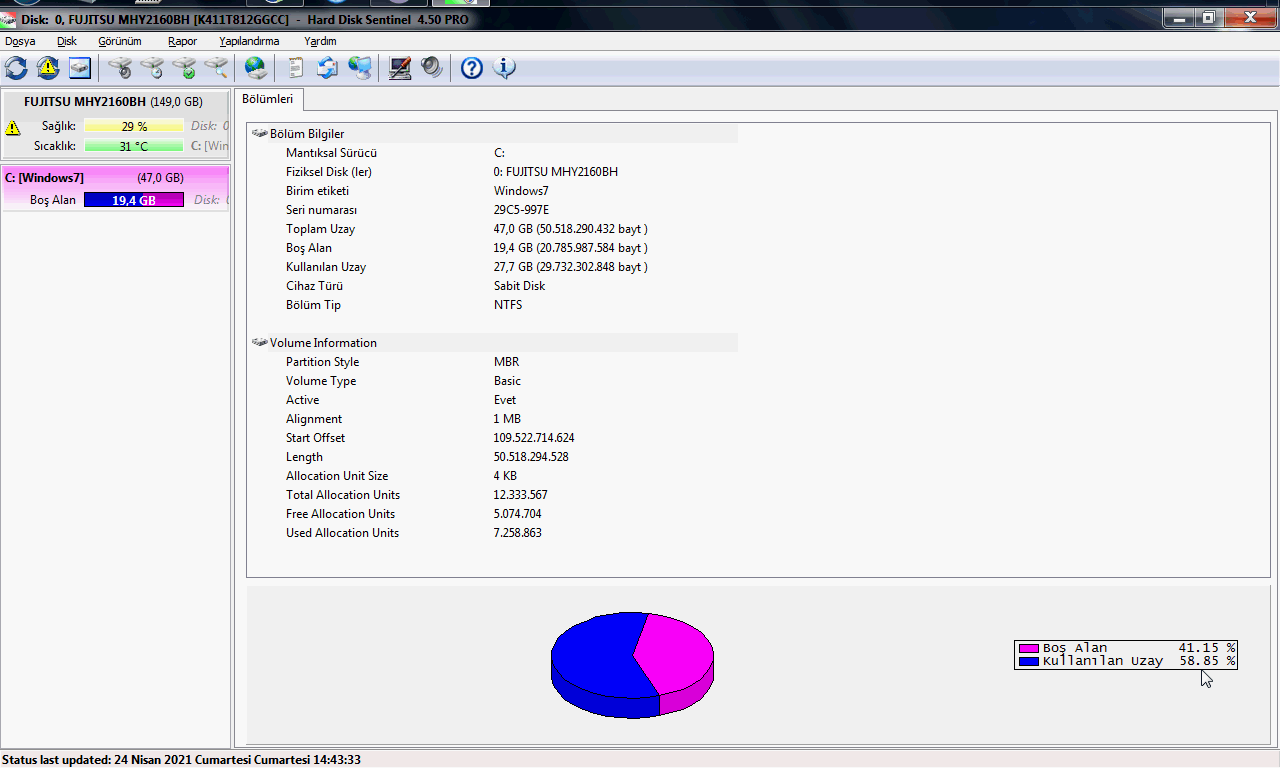Viewport: 1280px width, 768px height.
Task: Click the Volume Type value Basic
Action: tap(507, 381)
